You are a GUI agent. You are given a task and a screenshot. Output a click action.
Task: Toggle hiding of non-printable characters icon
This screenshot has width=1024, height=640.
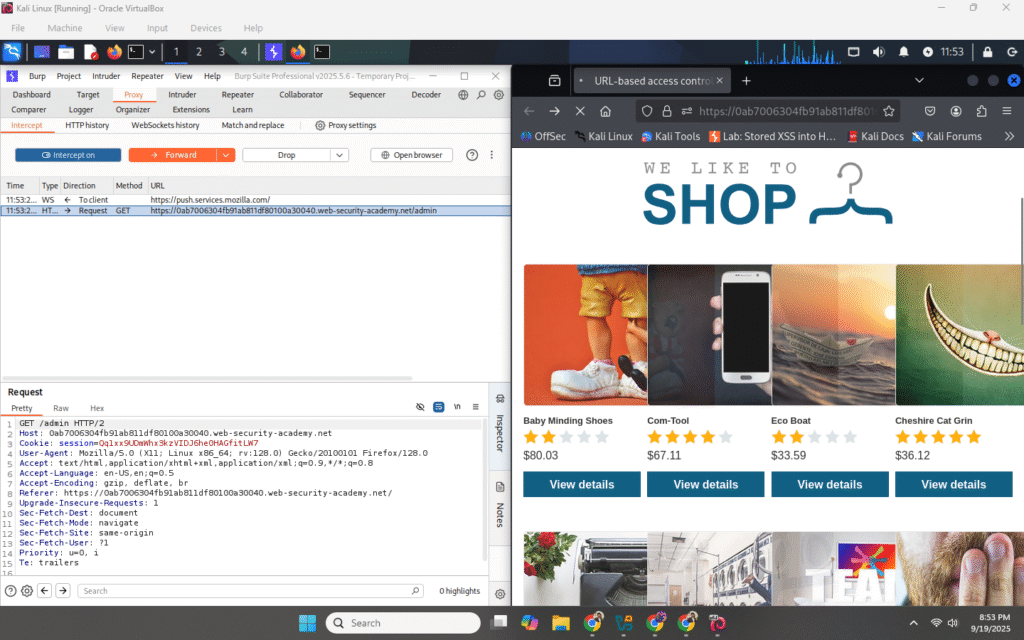pyautogui.click(x=420, y=408)
